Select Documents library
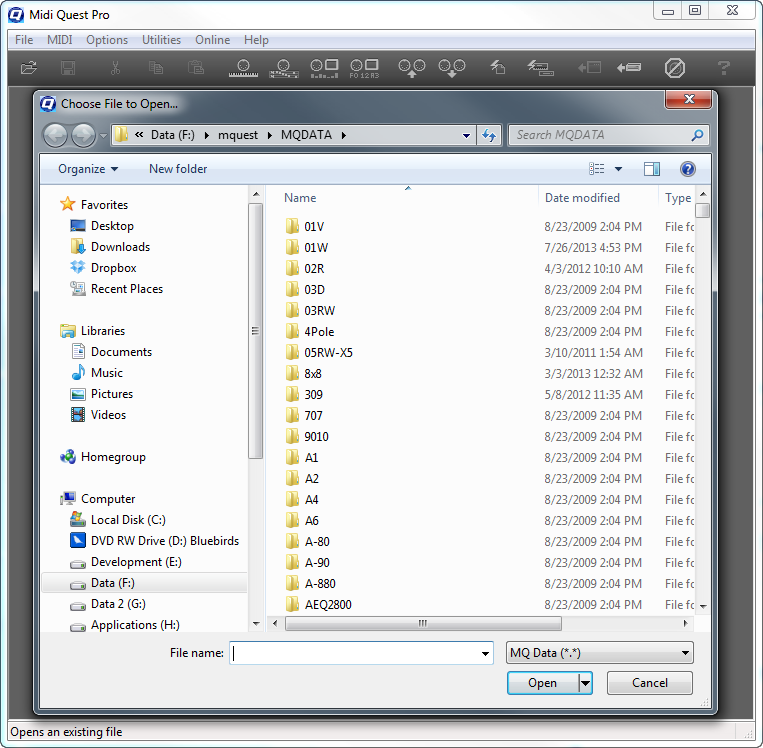Image resolution: width=763 pixels, height=748 pixels. point(111,351)
